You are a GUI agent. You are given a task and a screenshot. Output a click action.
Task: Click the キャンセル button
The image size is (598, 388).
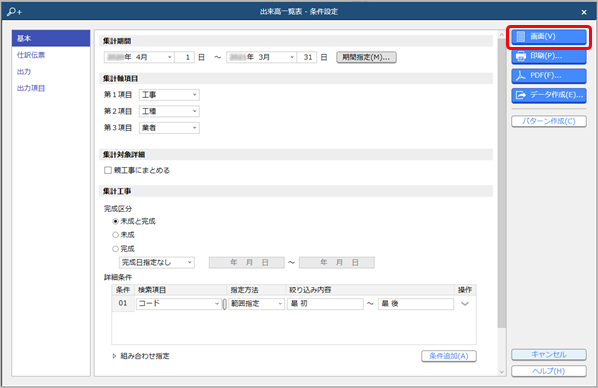(548, 354)
